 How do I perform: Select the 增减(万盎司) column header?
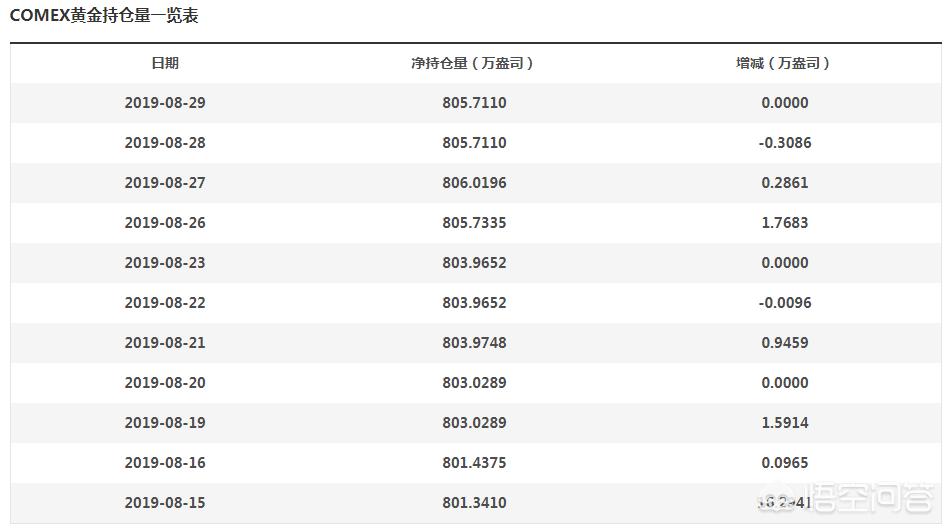coord(782,63)
